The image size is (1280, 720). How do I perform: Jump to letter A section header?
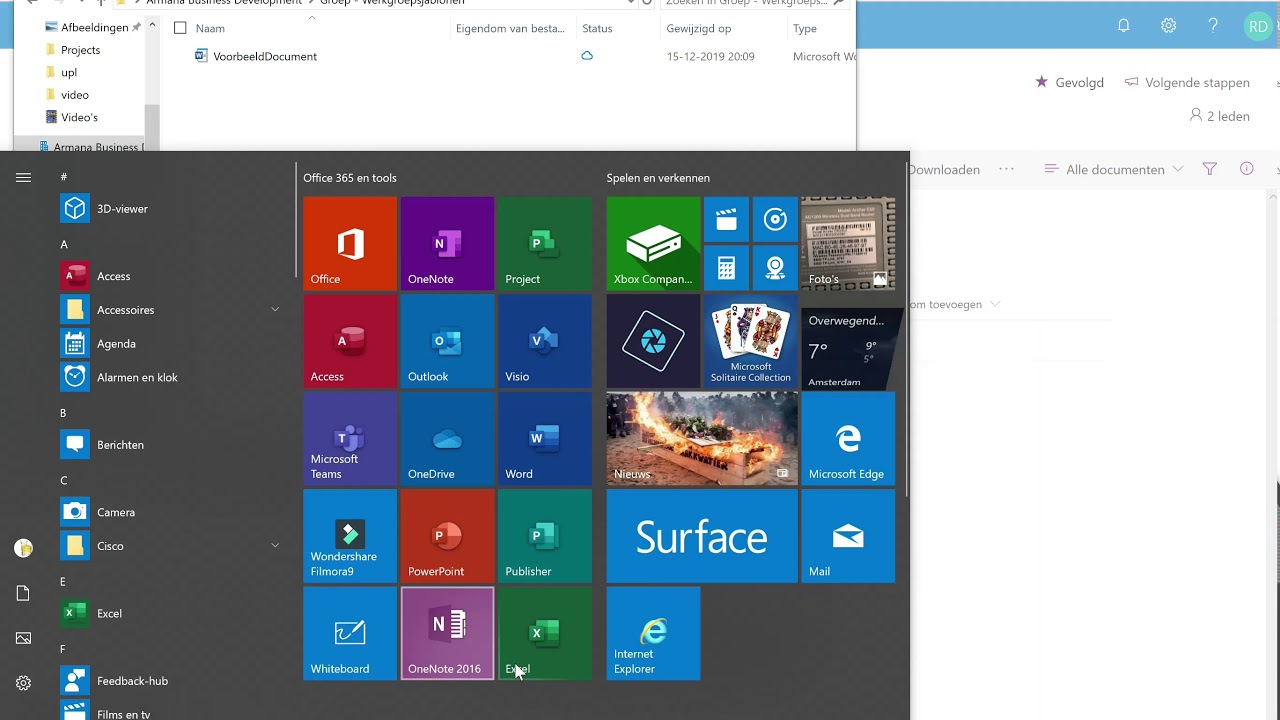tap(64, 244)
